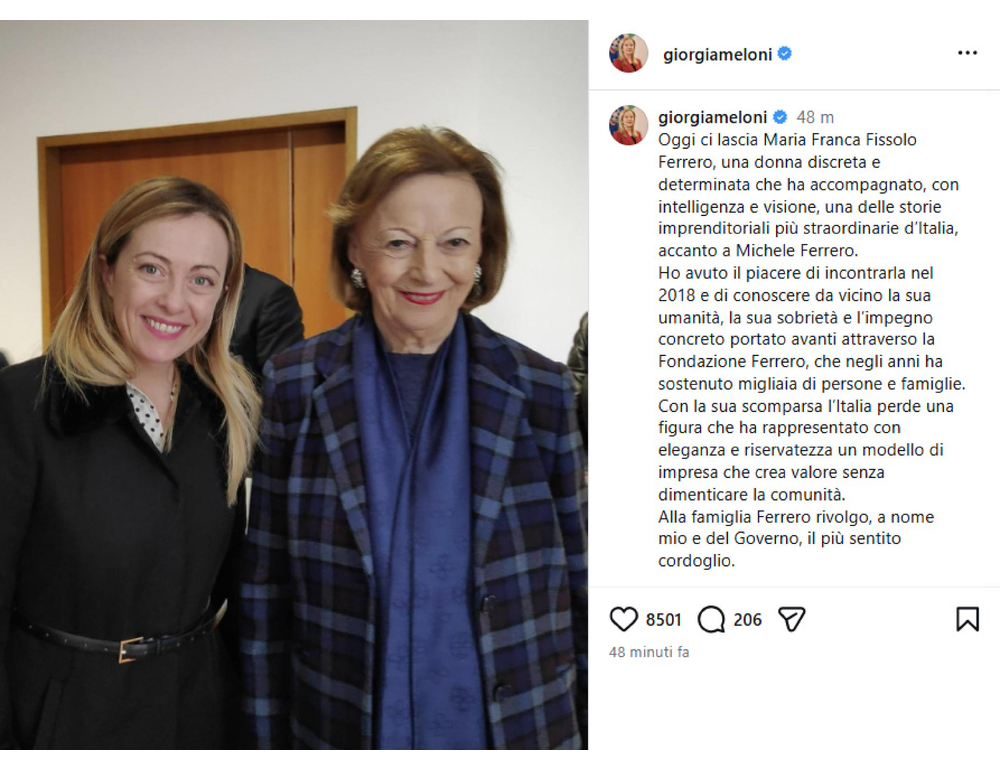The height and width of the screenshot is (770, 1000).
Task: Open comments via the speech bubble icon
Action: (x=711, y=619)
